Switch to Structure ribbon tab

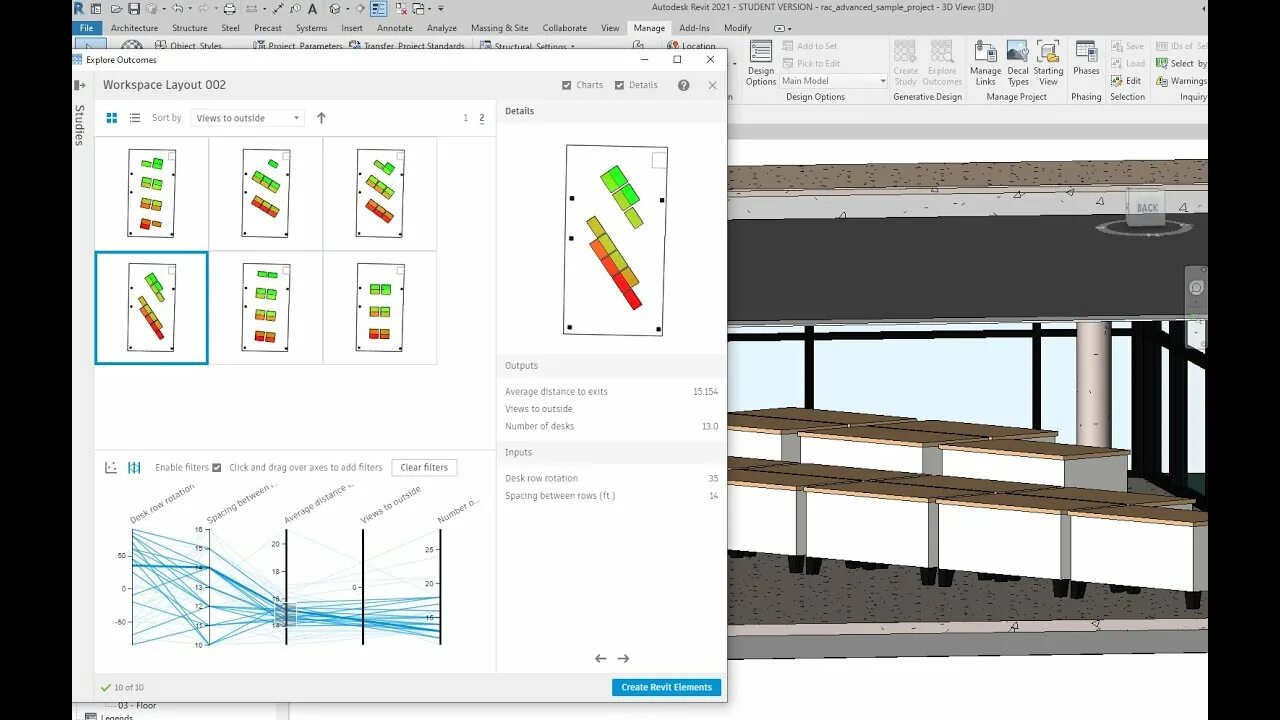(190, 28)
